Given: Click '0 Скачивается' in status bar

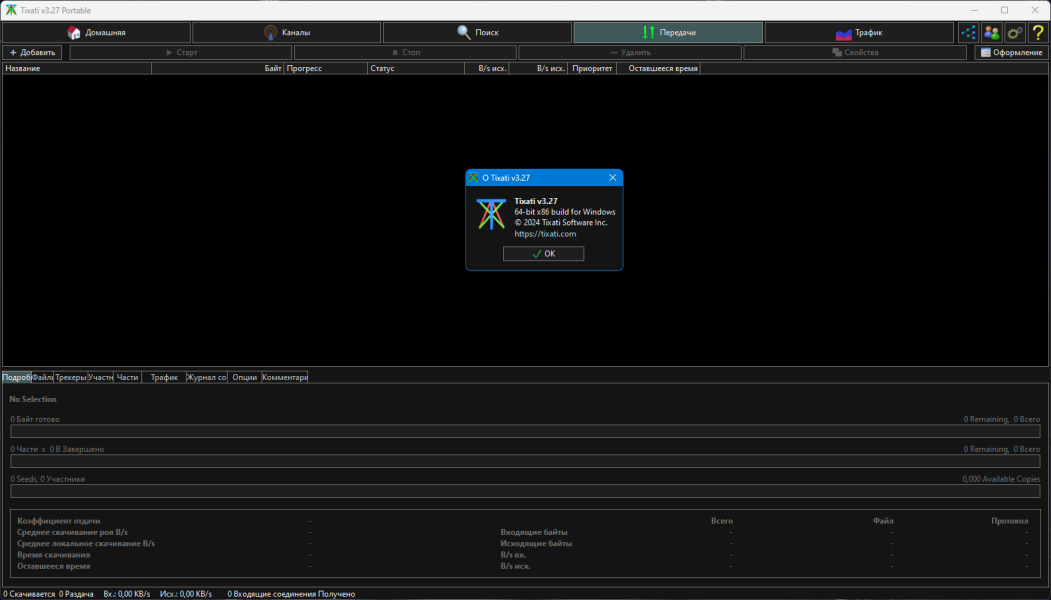Looking at the screenshot, I should tap(29, 594).
